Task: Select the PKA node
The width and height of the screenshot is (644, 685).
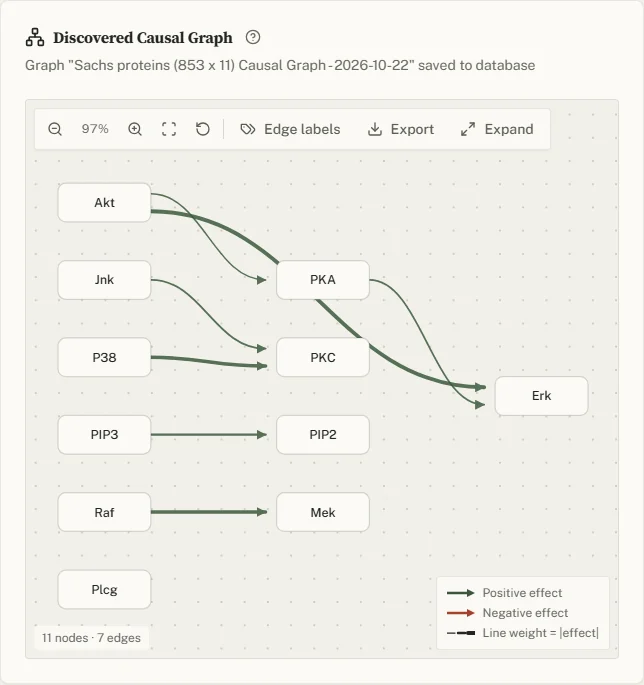Action: (323, 280)
